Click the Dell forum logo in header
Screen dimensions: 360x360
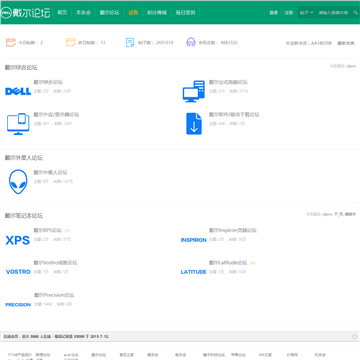(x=26, y=13)
